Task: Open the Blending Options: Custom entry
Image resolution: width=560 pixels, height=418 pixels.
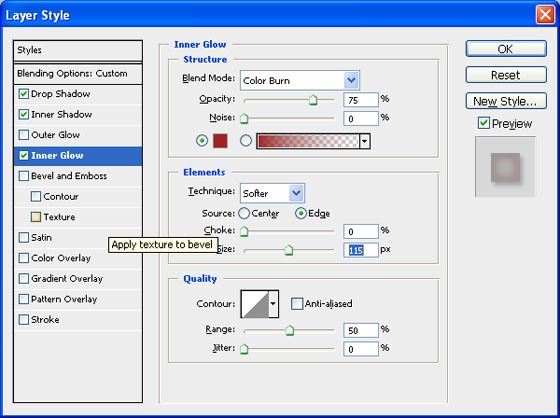Action: tap(78, 74)
